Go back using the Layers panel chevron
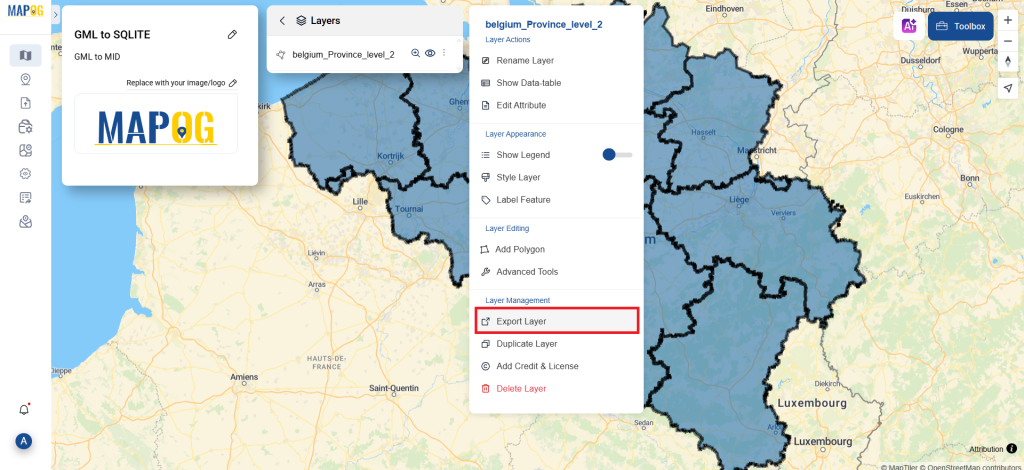The width and height of the screenshot is (1024, 470). (x=282, y=21)
